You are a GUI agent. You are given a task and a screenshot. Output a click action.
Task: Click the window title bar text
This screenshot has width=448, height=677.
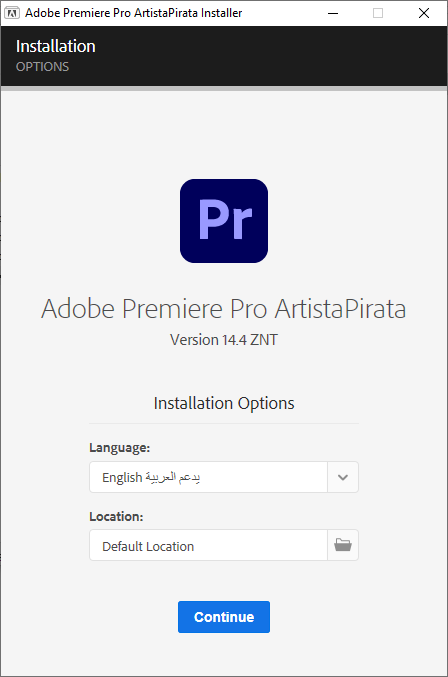133,13
